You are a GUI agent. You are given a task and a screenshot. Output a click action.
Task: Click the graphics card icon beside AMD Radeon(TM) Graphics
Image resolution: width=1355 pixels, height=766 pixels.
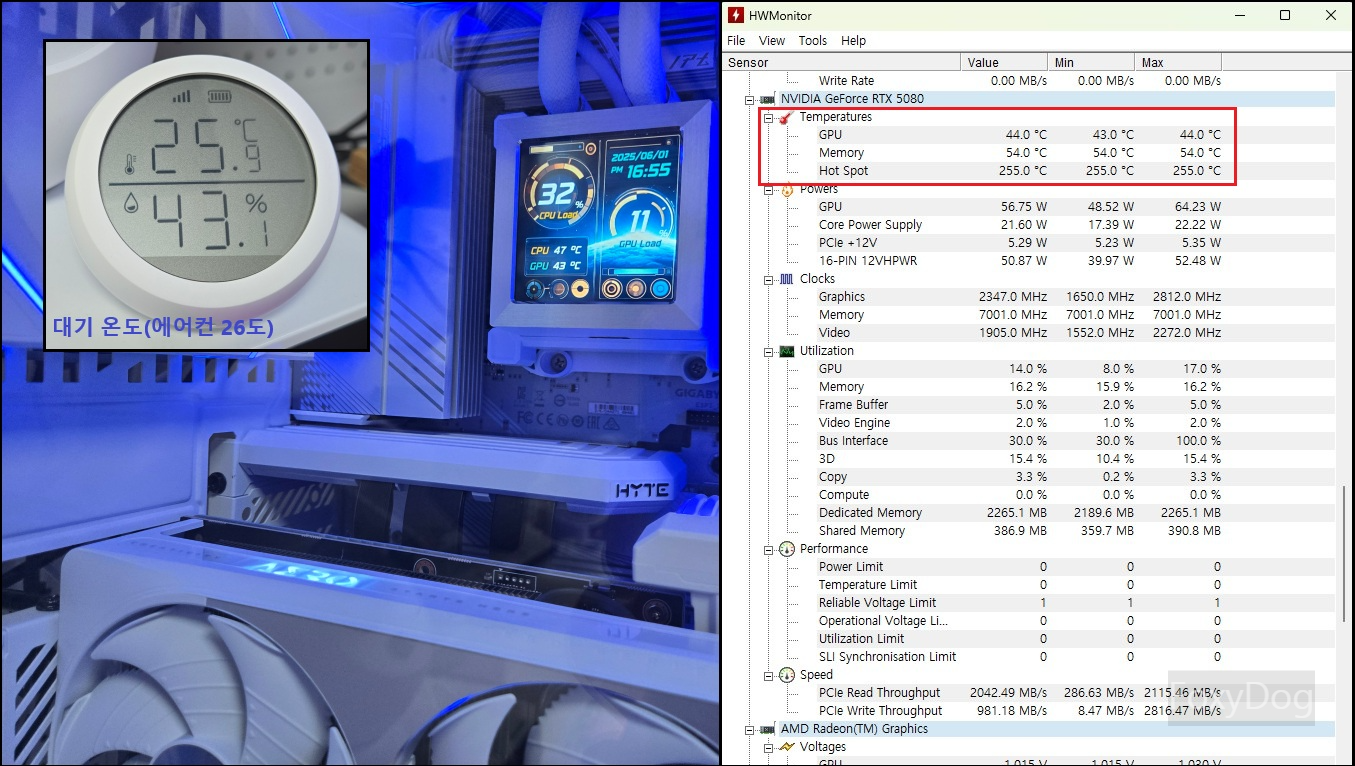pyautogui.click(x=767, y=729)
